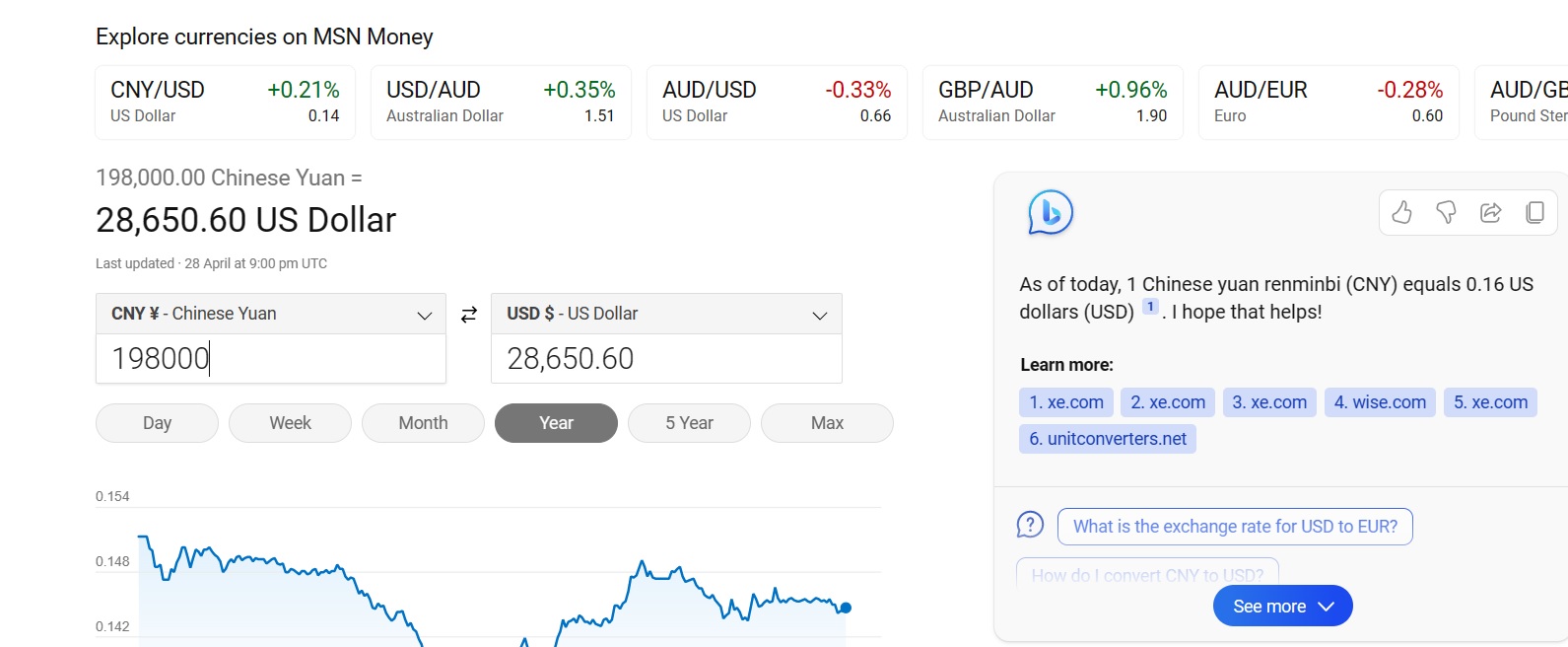Screen dimensions: 1568x647
Task: Click the current value dot on chart
Action: 846,608
